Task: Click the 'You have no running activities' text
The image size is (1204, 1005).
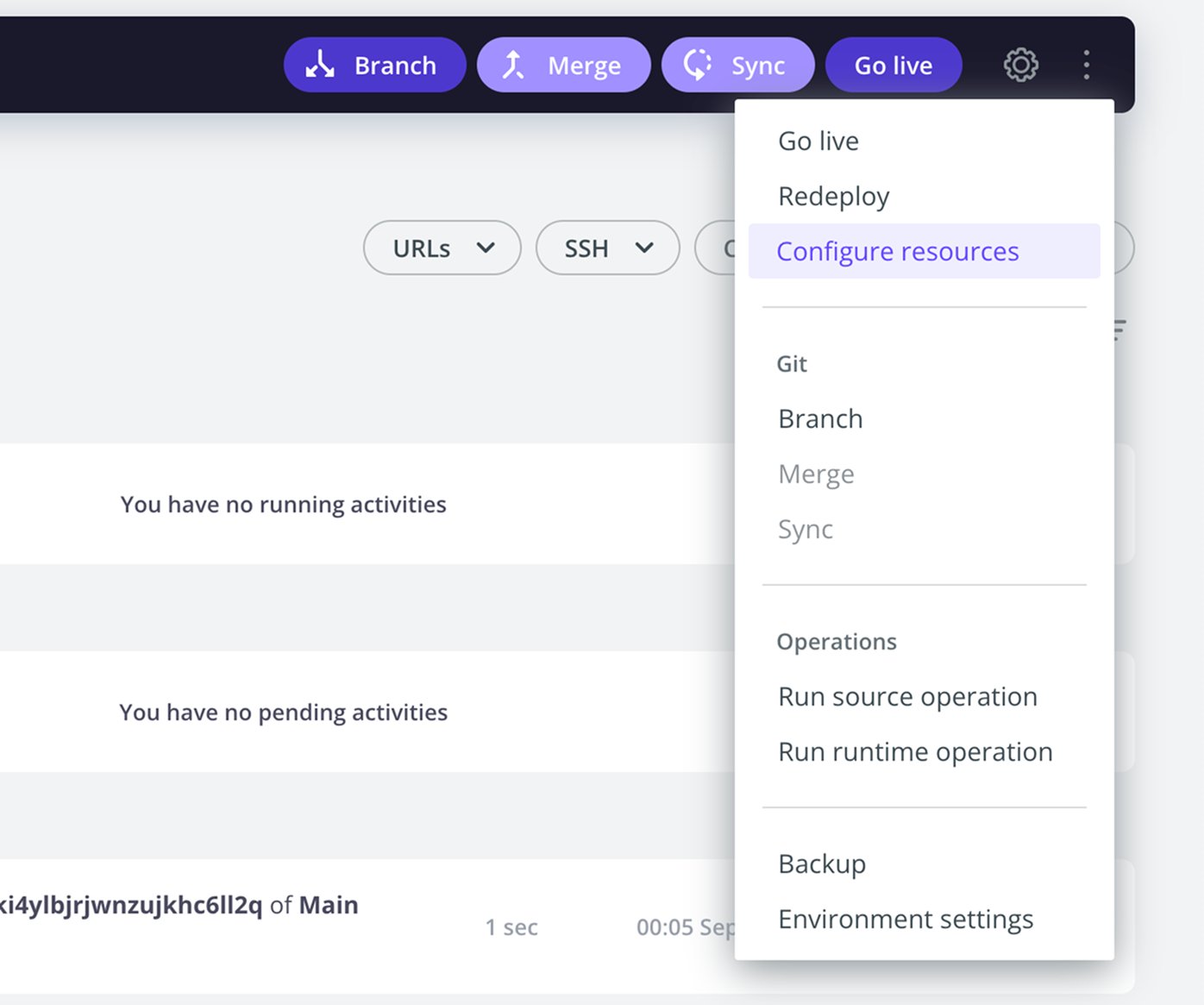Action: click(284, 504)
